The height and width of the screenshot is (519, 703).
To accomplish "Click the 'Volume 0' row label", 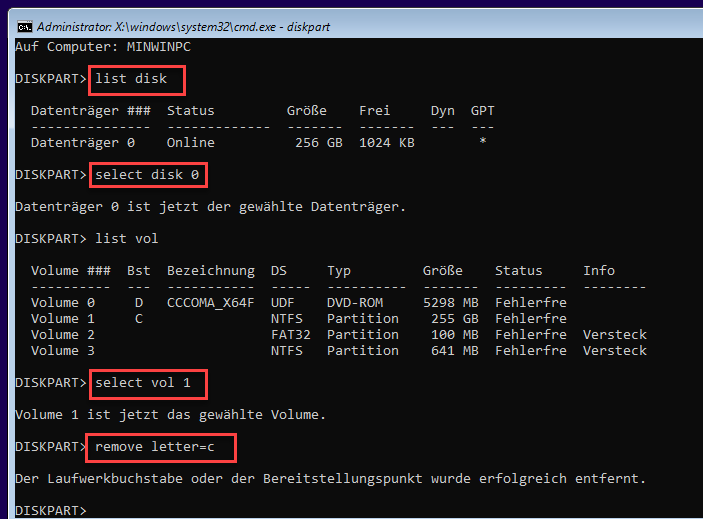I will click(63, 303).
